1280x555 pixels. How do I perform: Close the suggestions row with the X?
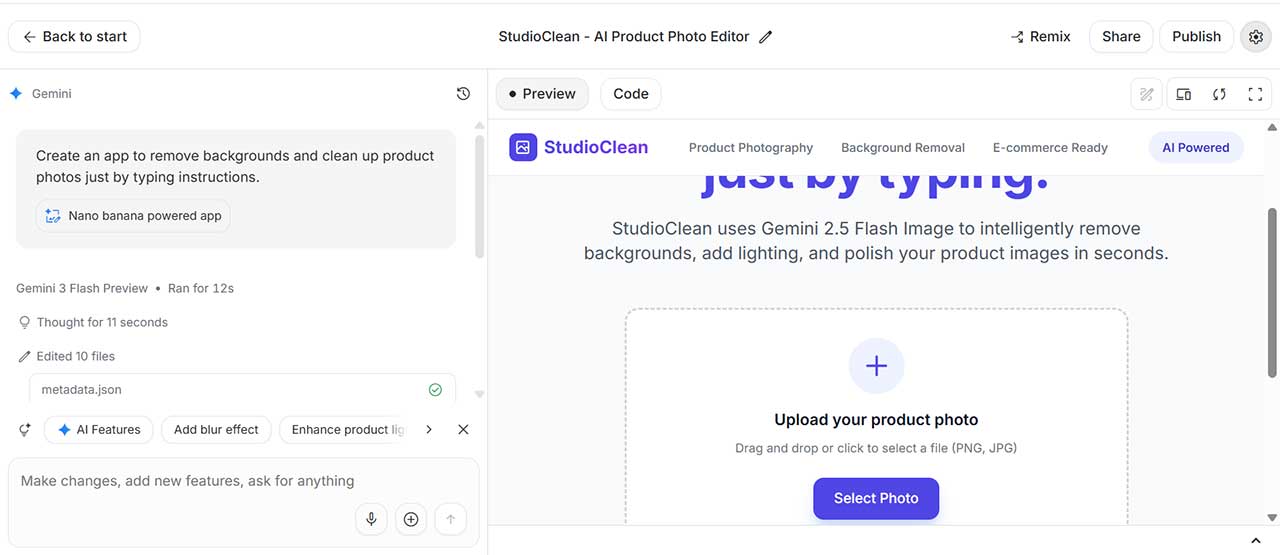click(x=463, y=429)
